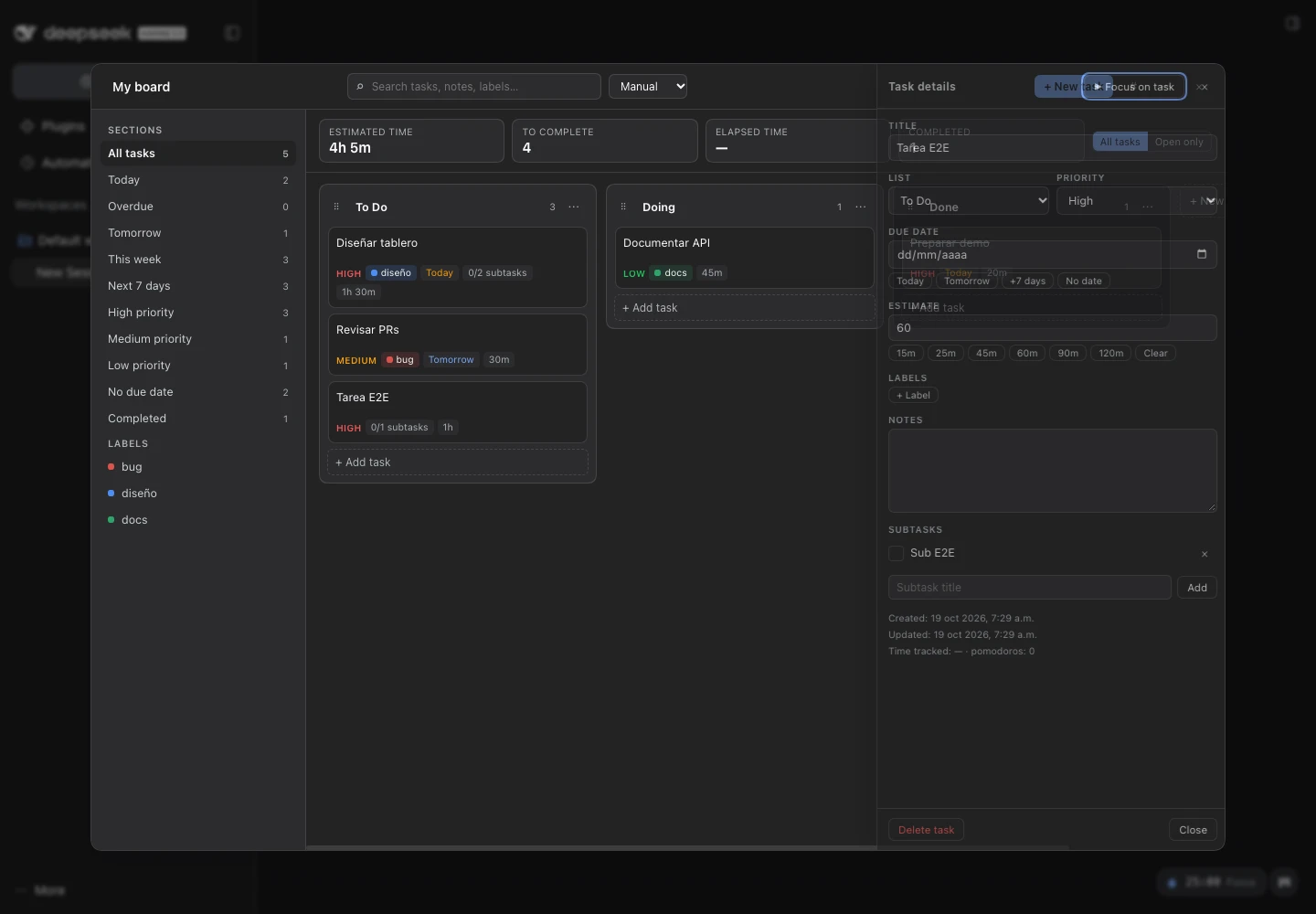Open the Revisar PRs card
Viewport: 1316px width, 914px height.
click(x=458, y=345)
